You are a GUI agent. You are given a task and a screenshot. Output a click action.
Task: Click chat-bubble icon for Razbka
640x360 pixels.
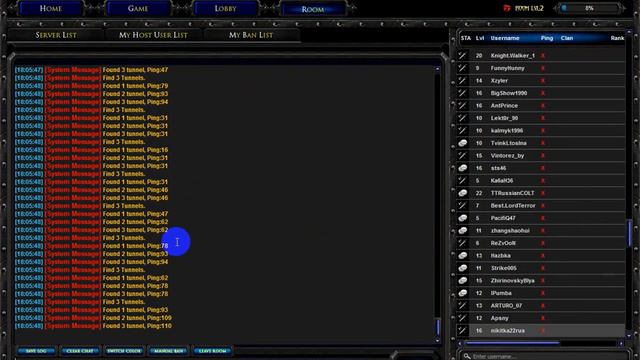462,256
